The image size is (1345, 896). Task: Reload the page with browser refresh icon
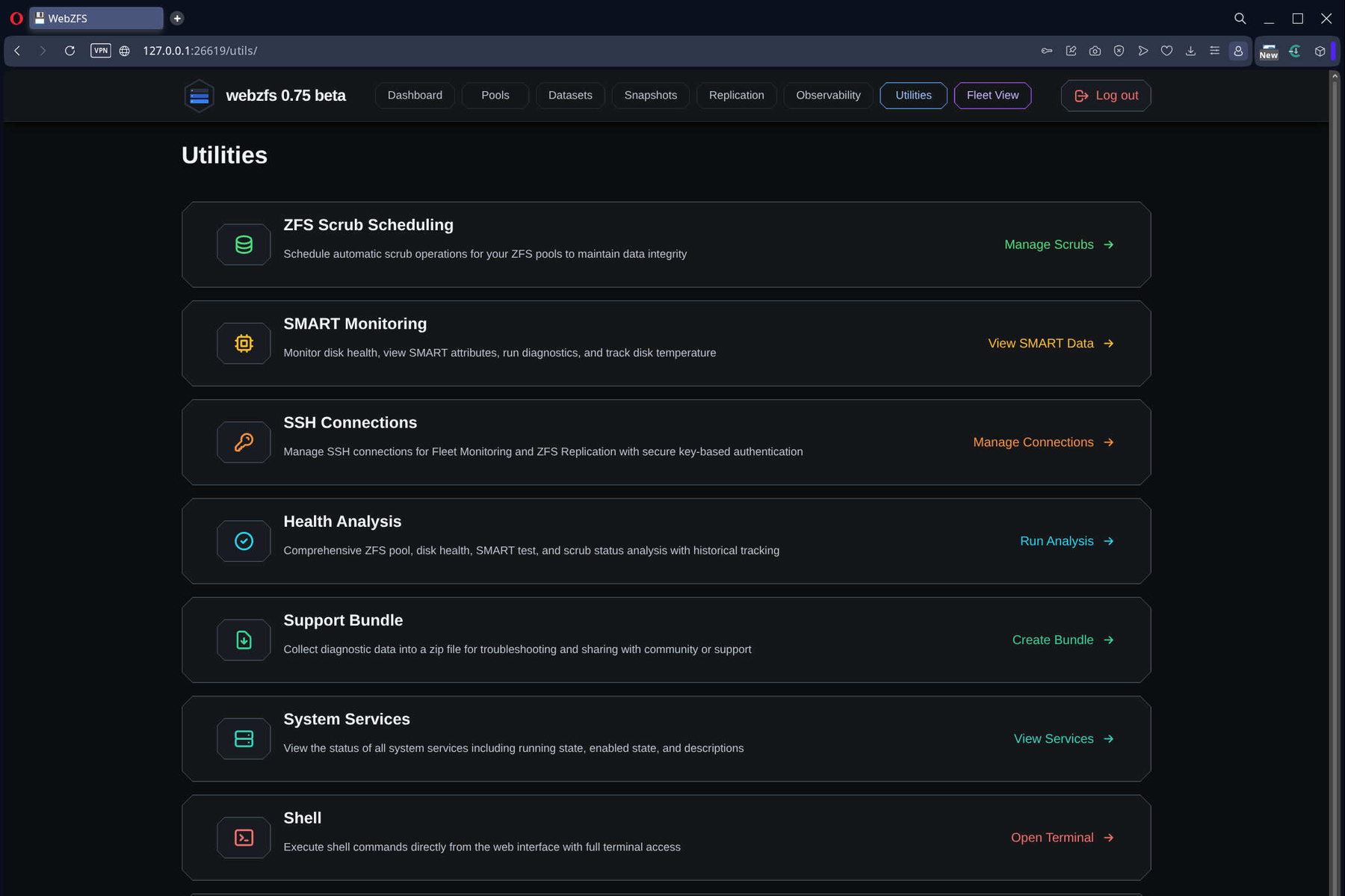pos(69,51)
